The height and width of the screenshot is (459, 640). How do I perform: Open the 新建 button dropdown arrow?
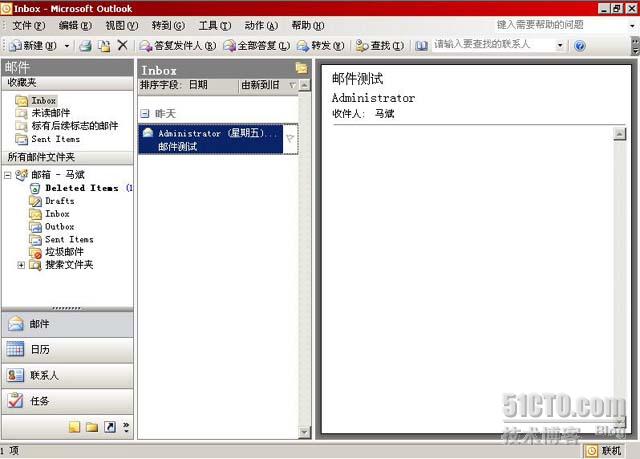pos(67,46)
